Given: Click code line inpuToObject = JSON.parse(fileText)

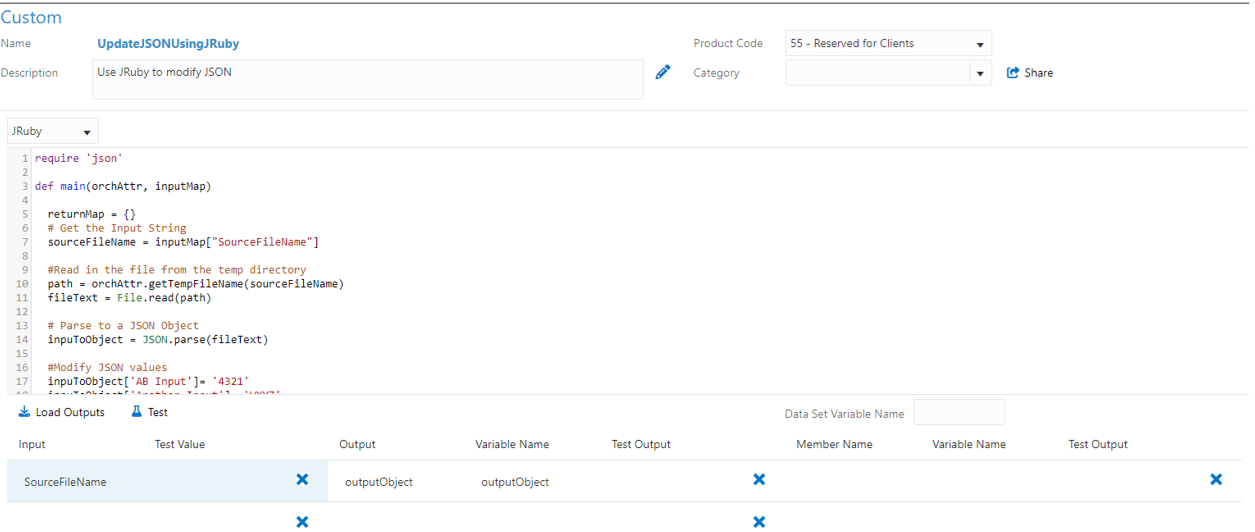Looking at the screenshot, I should (x=157, y=339).
